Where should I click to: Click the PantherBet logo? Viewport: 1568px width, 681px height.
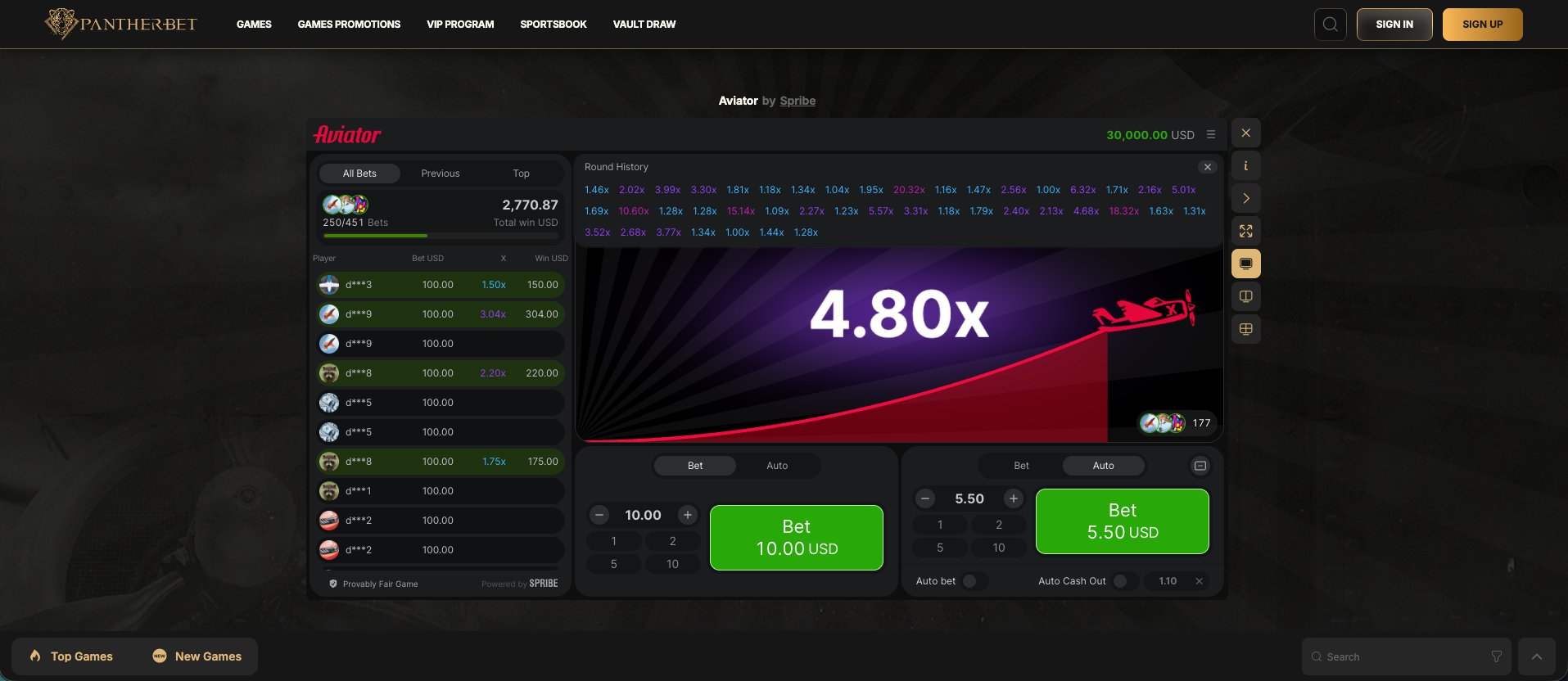click(120, 24)
